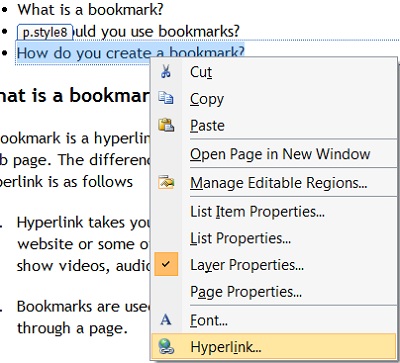Viewport: 400px width, 363px height.
Task: Select the Paste menu entry
Action: [x=273, y=125]
